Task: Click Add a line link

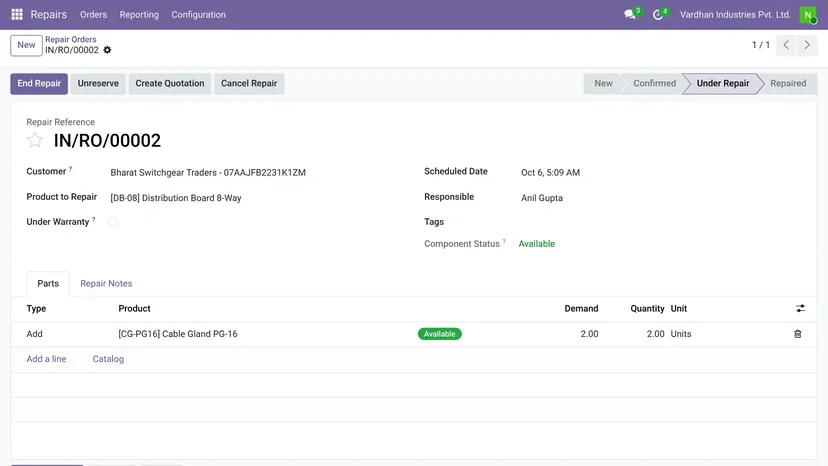Action: point(46,359)
